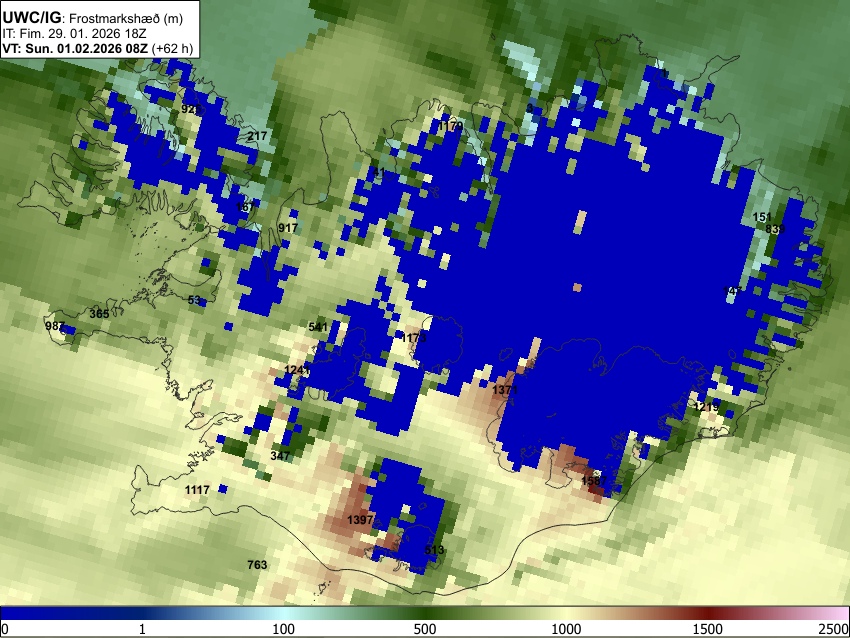This screenshot has width=850, height=638.
Task: Click the map value '1219'
Action: 706,407
